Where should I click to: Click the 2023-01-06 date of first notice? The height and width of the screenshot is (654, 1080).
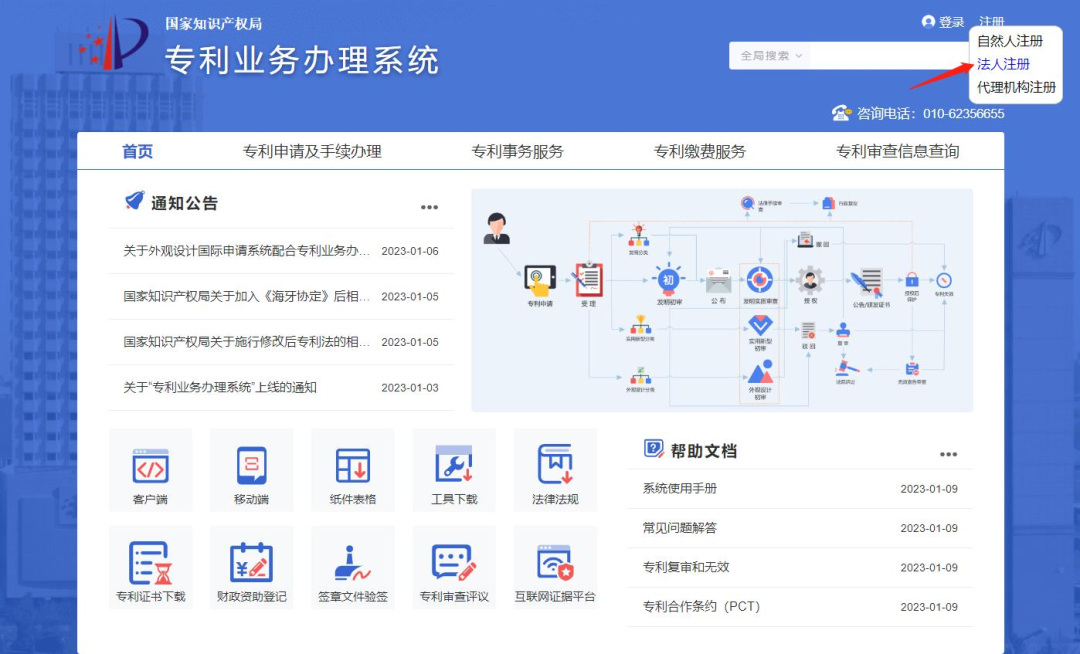(x=410, y=251)
